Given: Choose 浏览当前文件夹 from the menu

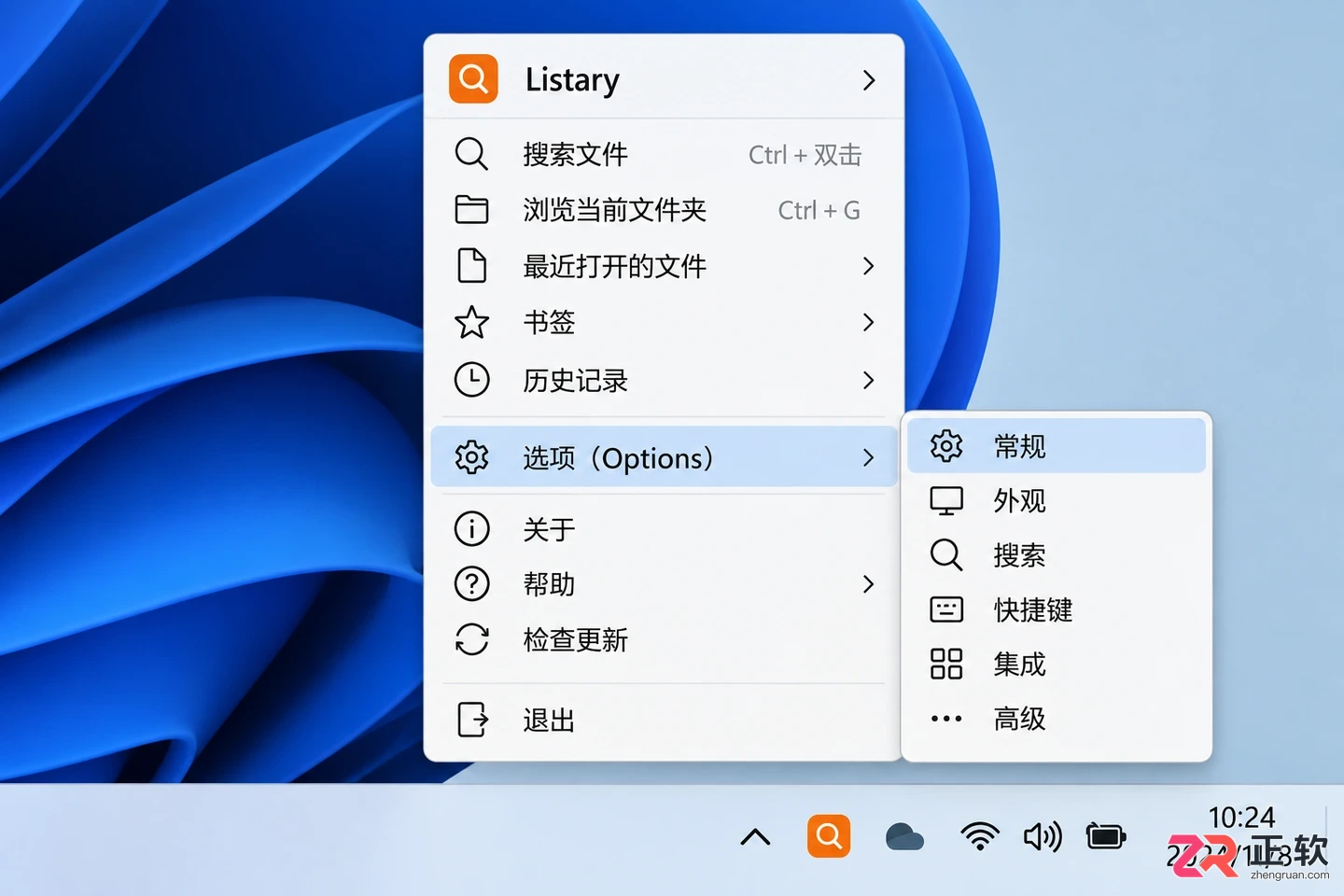Looking at the screenshot, I should (x=664, y=210).
